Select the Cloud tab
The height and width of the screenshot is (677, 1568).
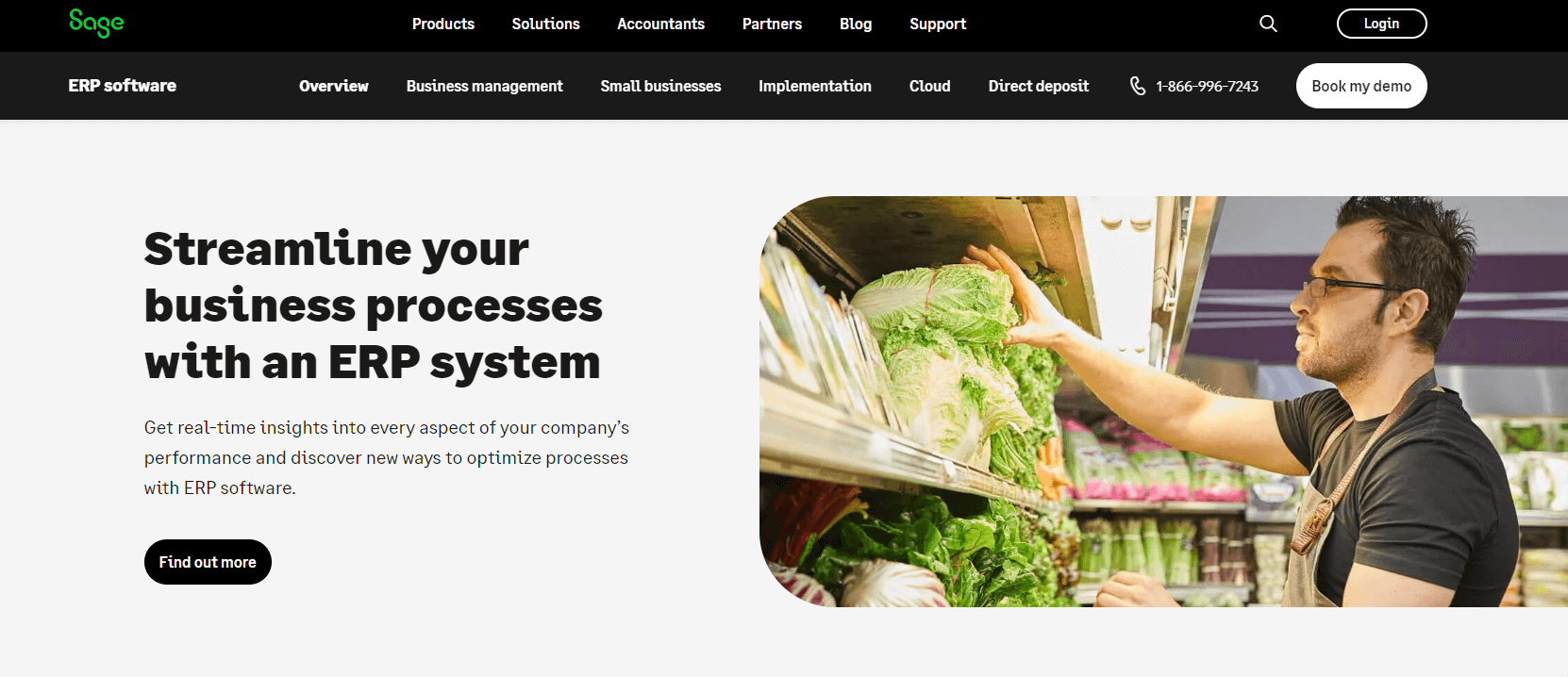coord(930,86)
